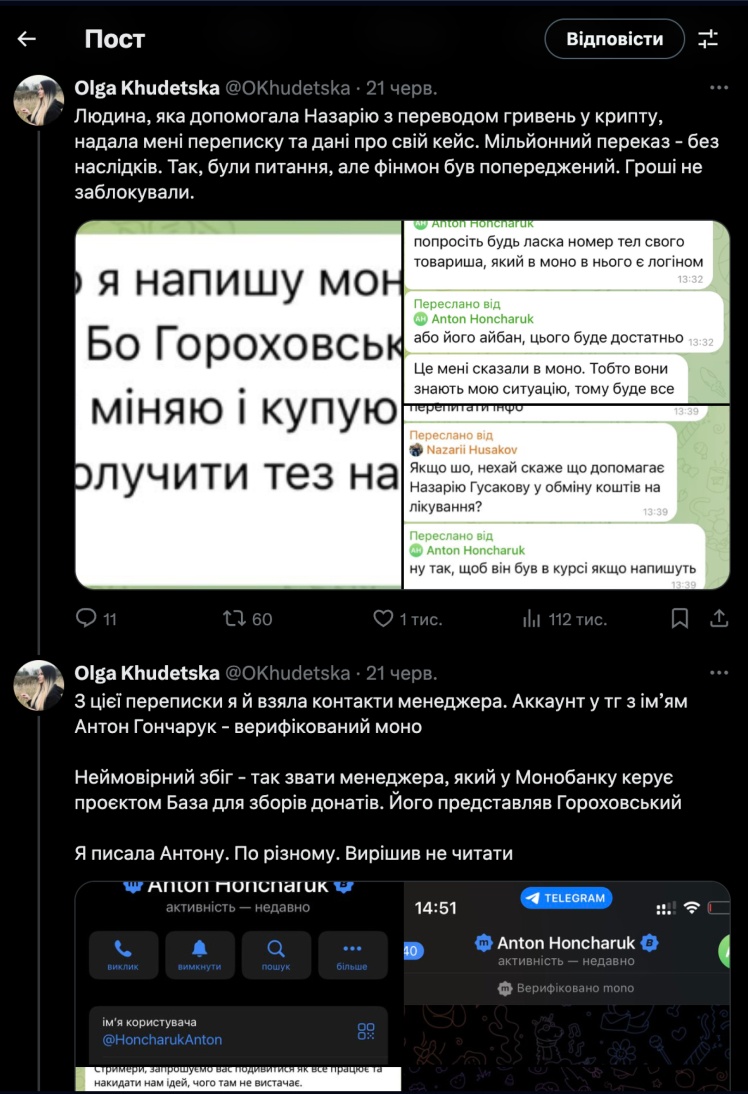
Task: Share the first post
Action: tap(718, 619)
